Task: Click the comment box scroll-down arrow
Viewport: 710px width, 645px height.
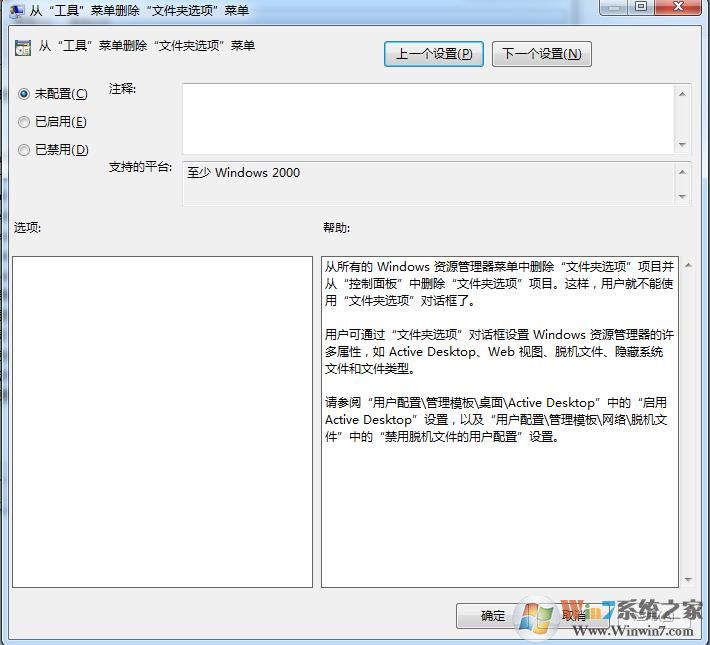Action: tap(682, 144)
